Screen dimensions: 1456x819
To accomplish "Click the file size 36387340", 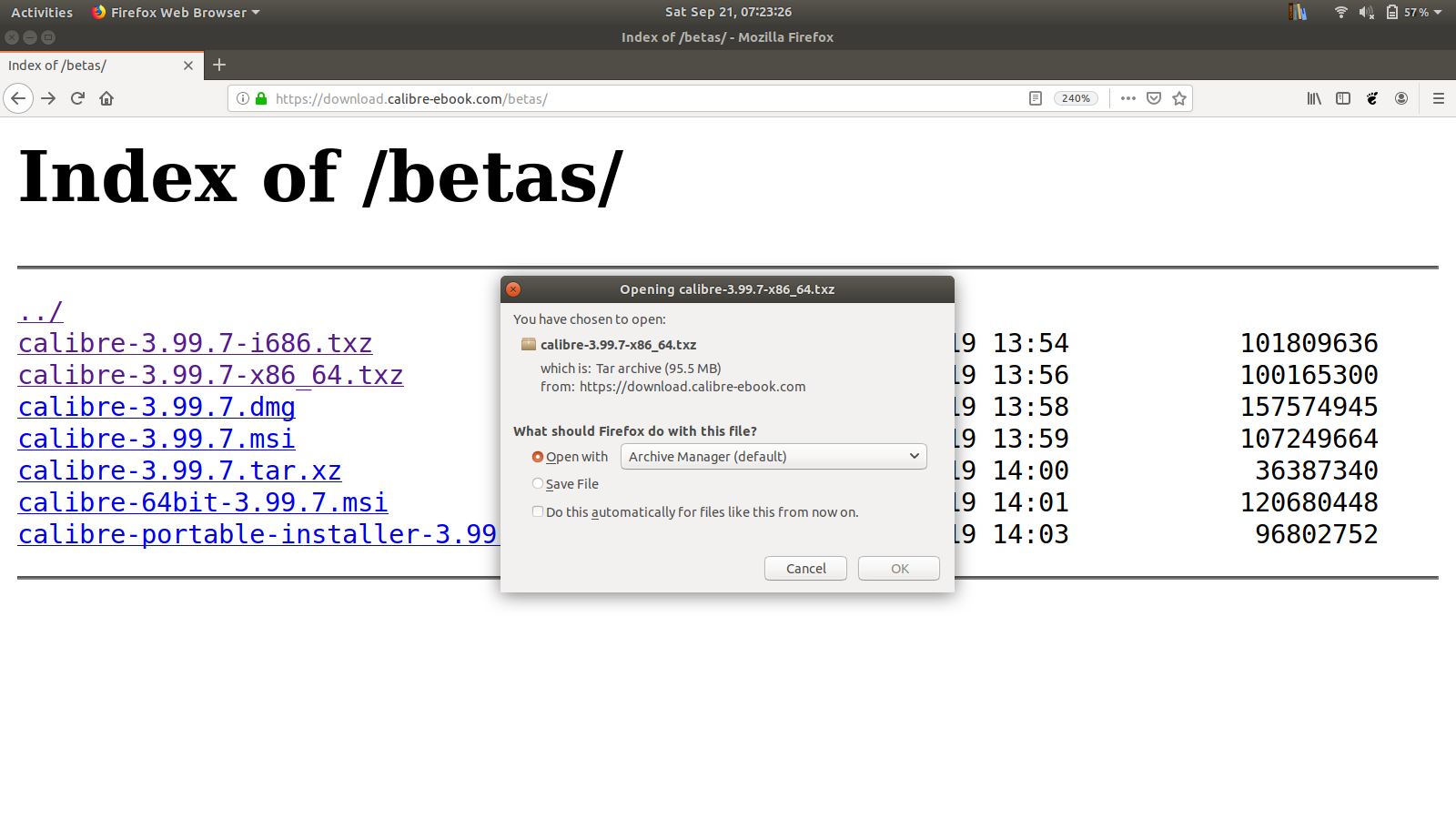I will click(1317, 470).
